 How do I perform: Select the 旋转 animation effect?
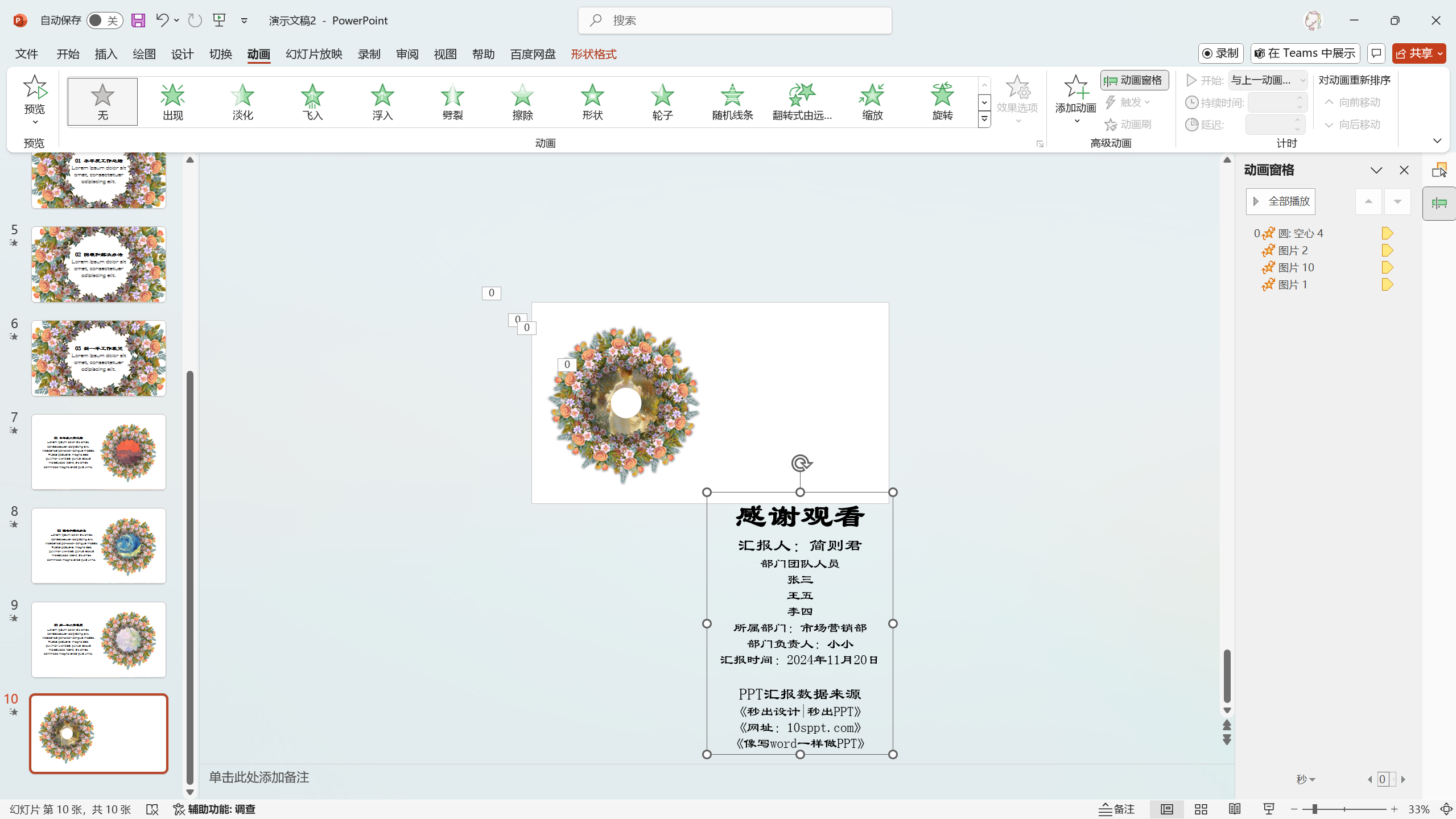tap(942, 102)
